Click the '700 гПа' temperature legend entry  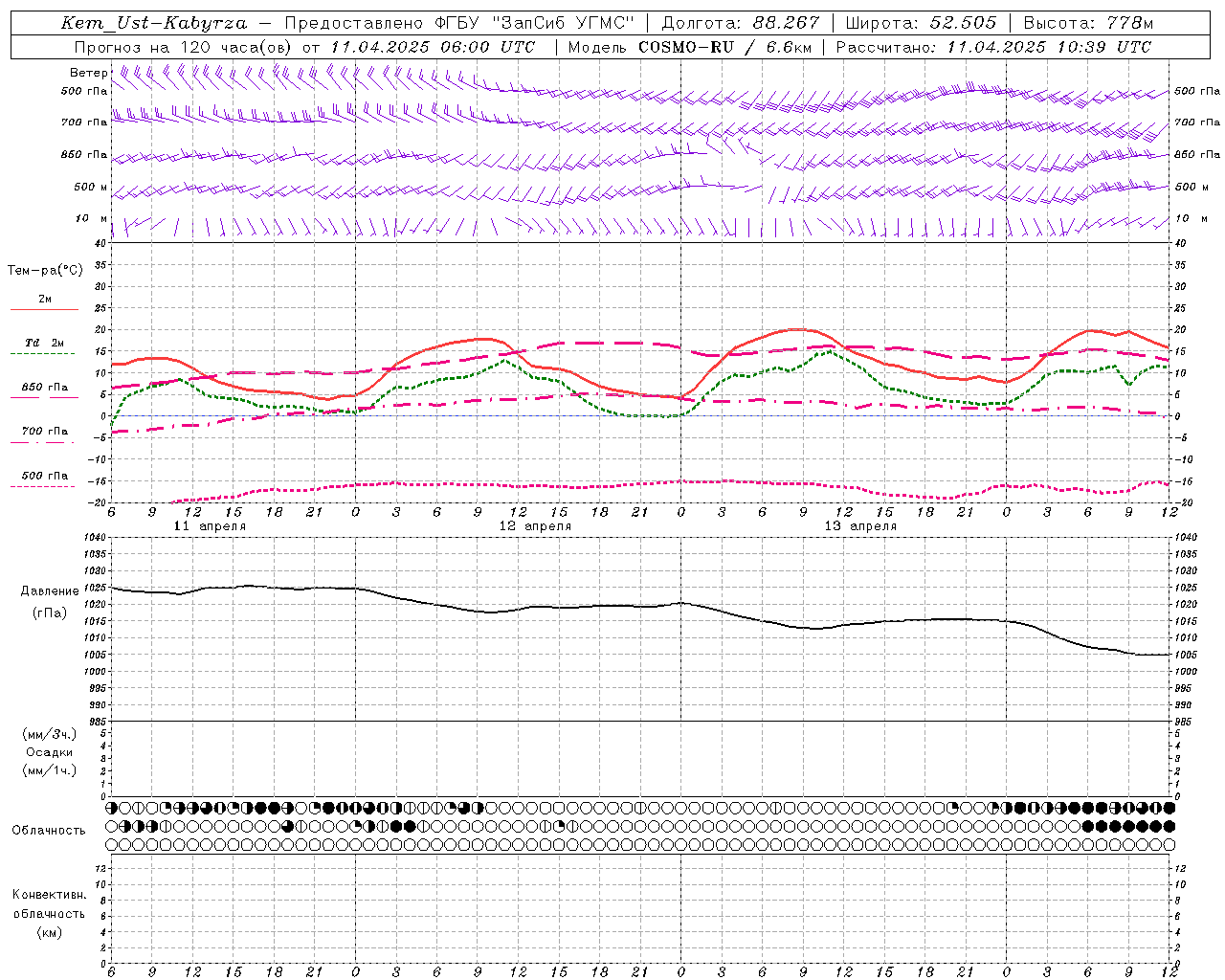tap(45, 431)
